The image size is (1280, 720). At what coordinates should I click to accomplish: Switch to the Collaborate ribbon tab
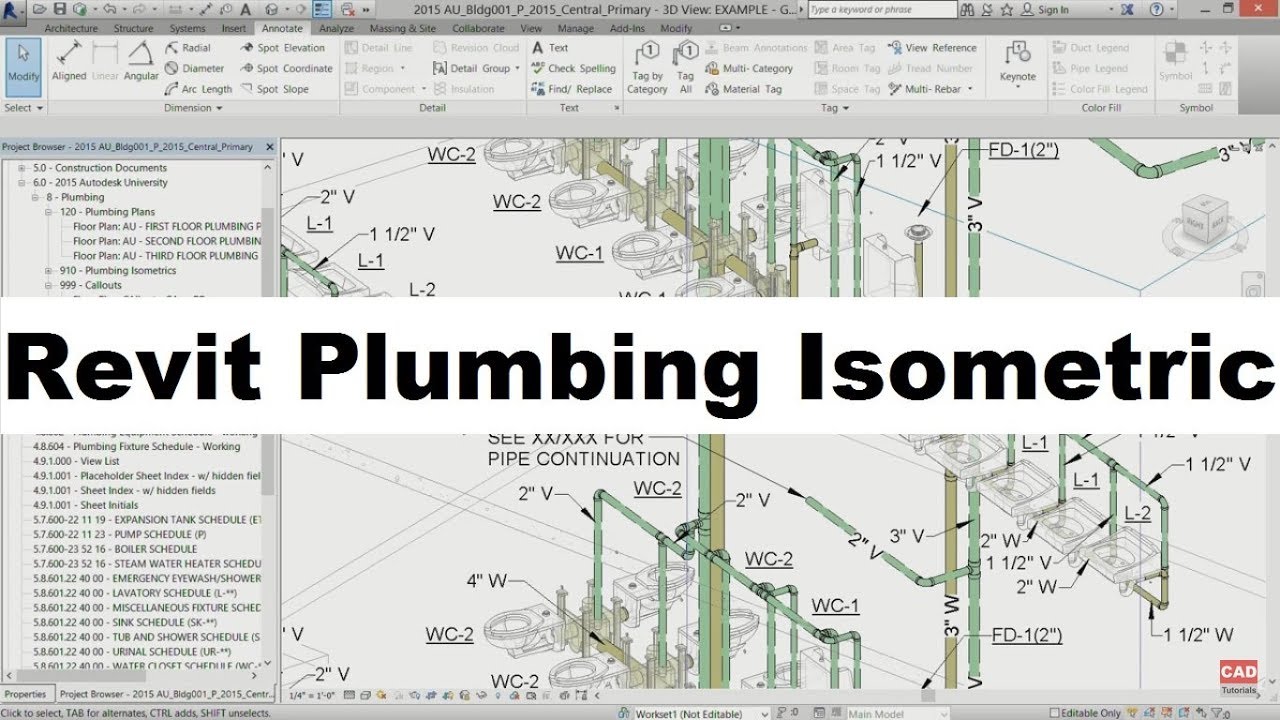[x=478, y=29]
